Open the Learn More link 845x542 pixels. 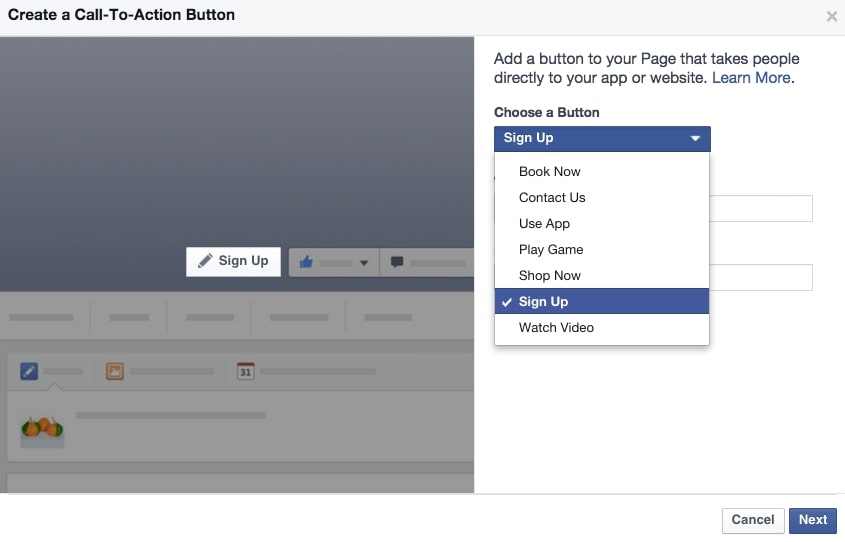coord(751,78)
